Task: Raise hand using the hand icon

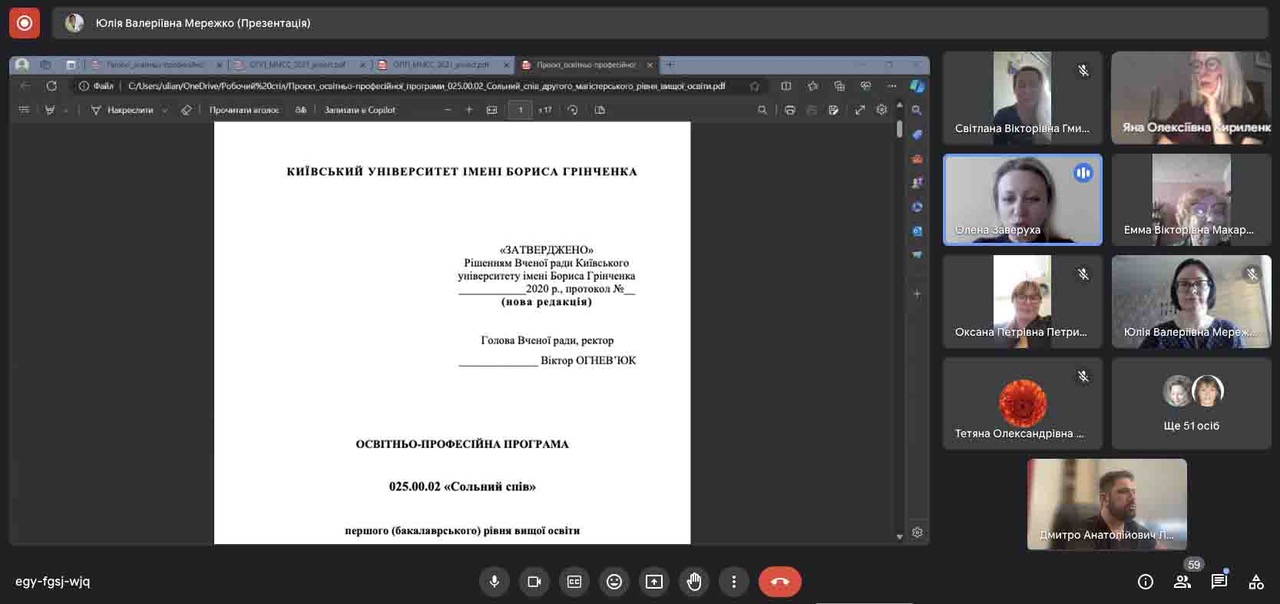Action: (694, 581)
